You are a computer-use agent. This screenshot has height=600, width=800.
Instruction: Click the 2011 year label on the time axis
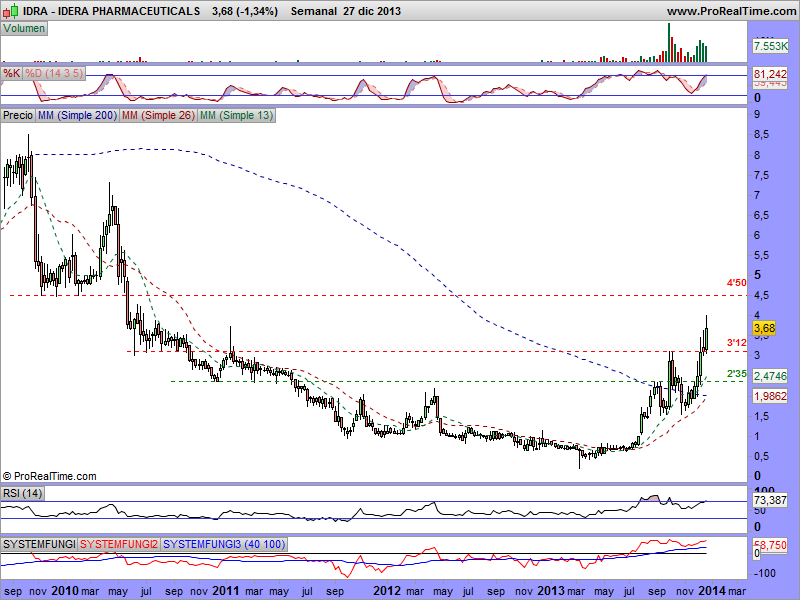[225, 591]
